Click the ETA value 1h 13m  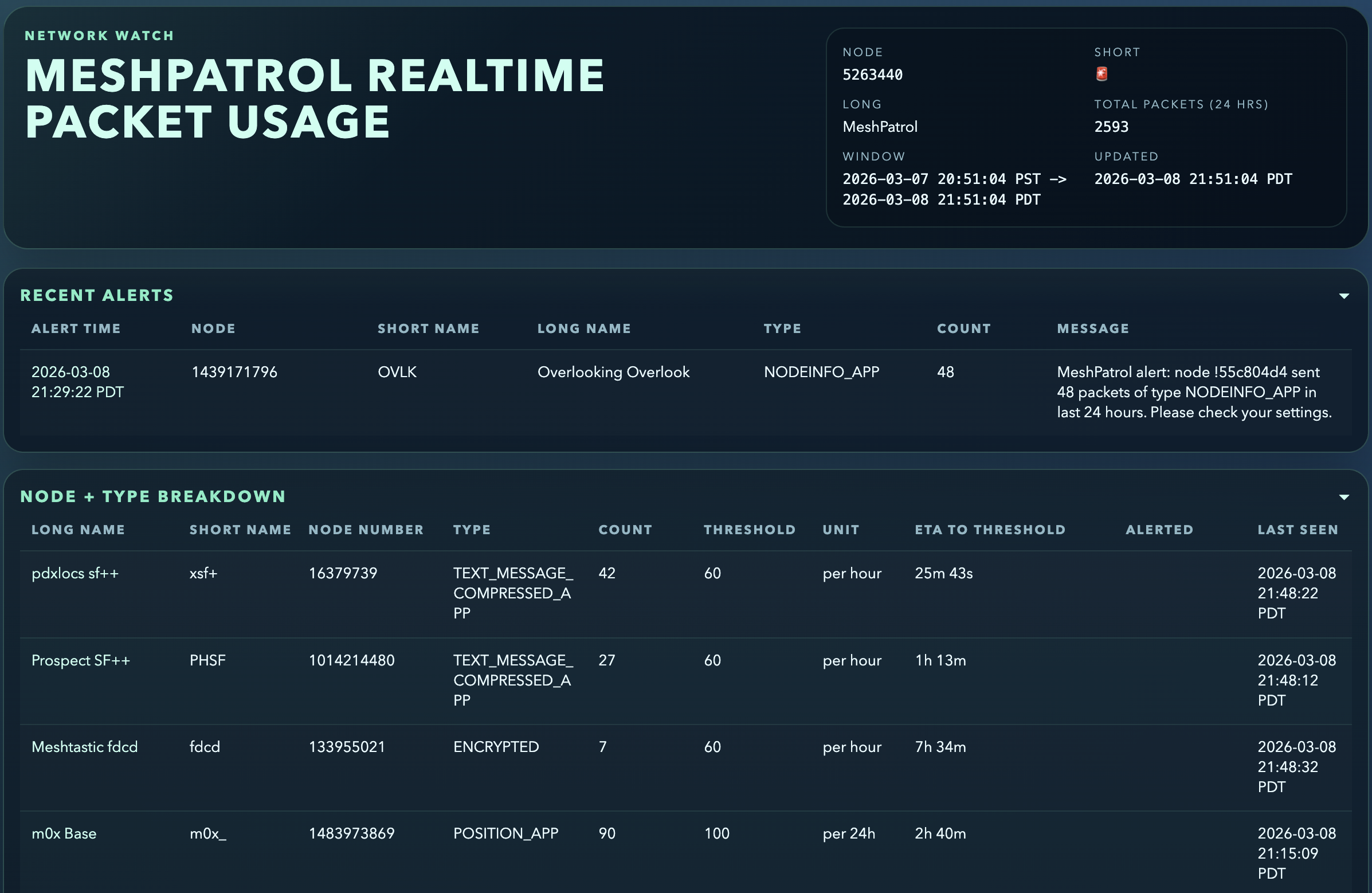[x=940, y=660]
